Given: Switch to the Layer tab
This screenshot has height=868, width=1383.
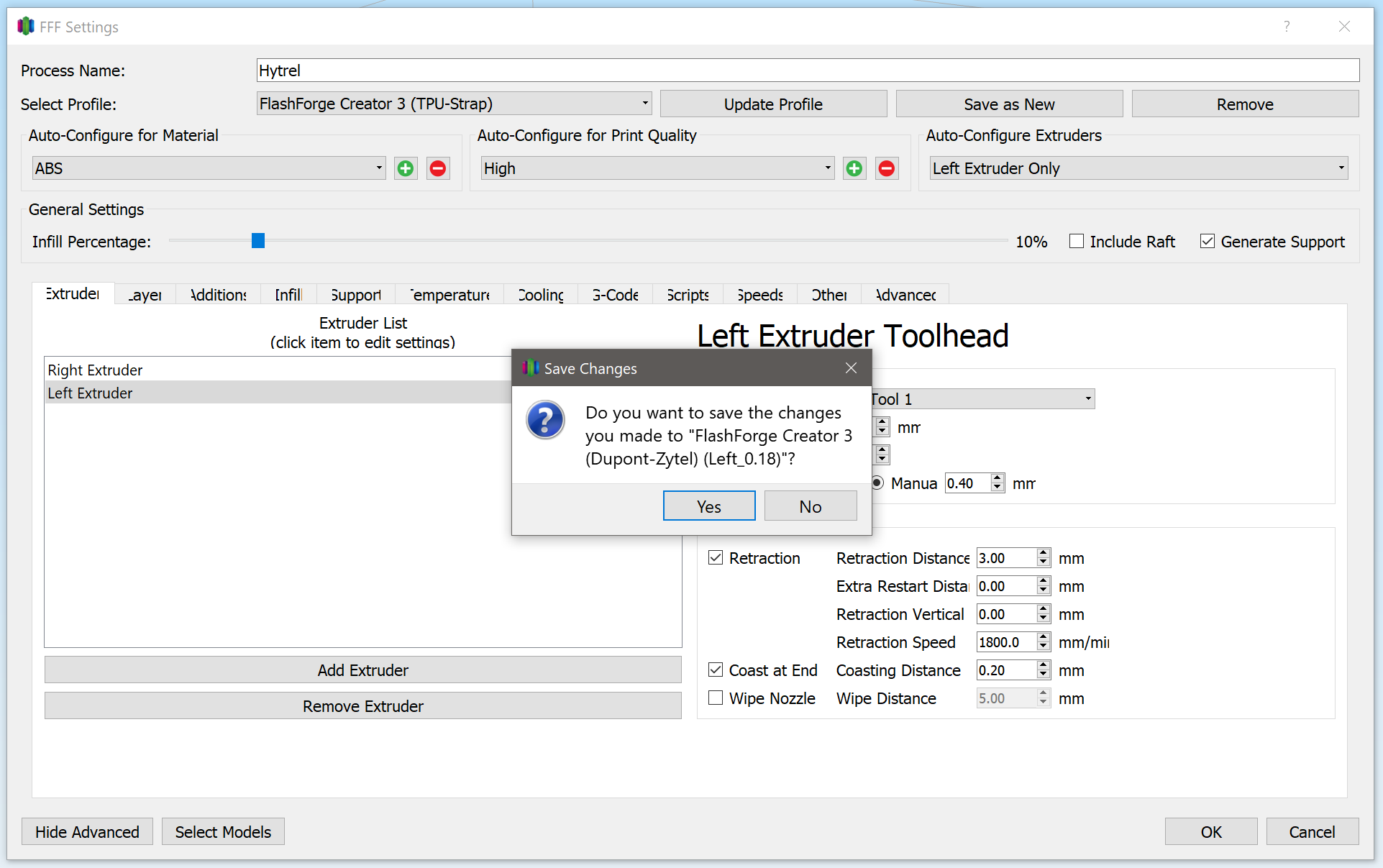Looking at the screenshot, I should point(145,295).
